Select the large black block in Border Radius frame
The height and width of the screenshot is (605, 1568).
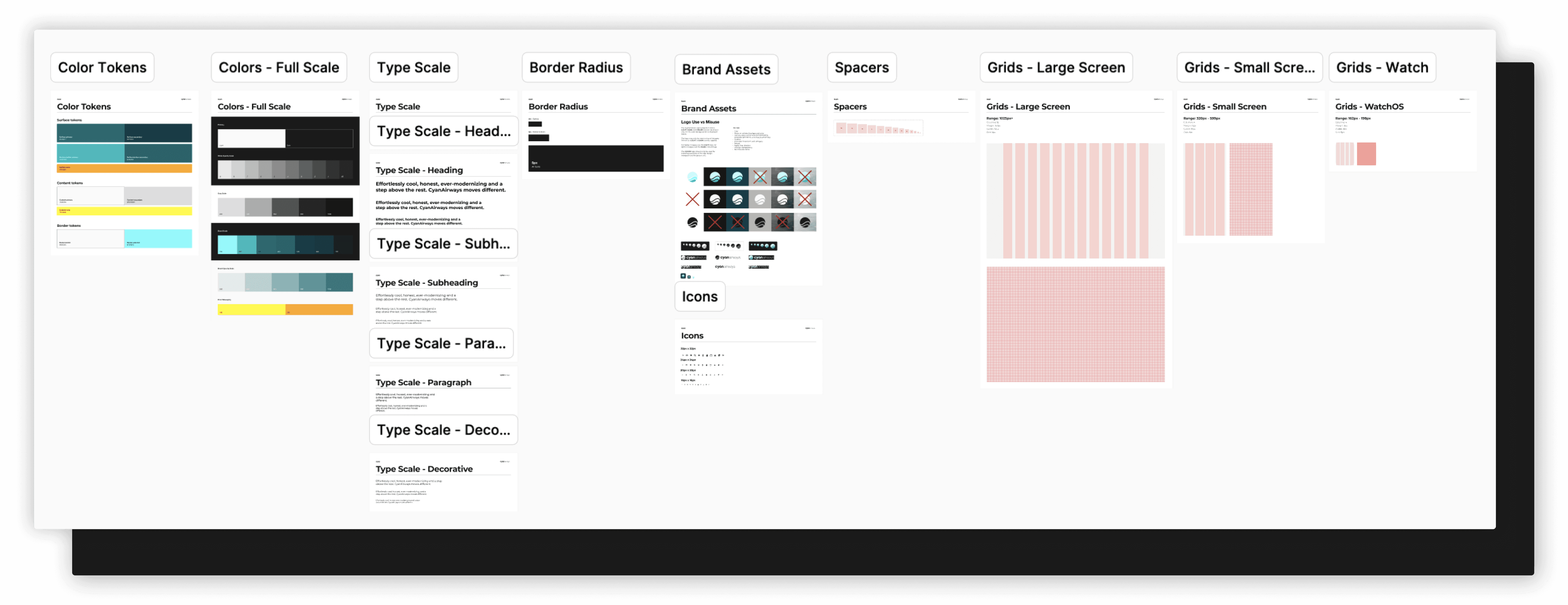pos(596,158)
